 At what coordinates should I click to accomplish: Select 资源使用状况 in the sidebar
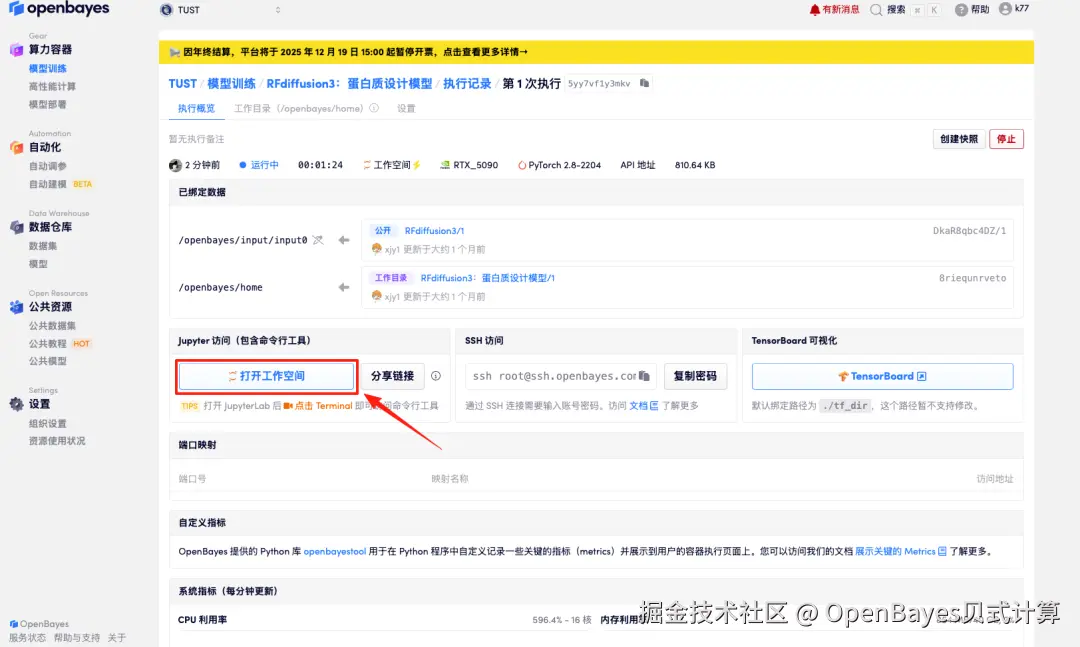coord(57,441)
